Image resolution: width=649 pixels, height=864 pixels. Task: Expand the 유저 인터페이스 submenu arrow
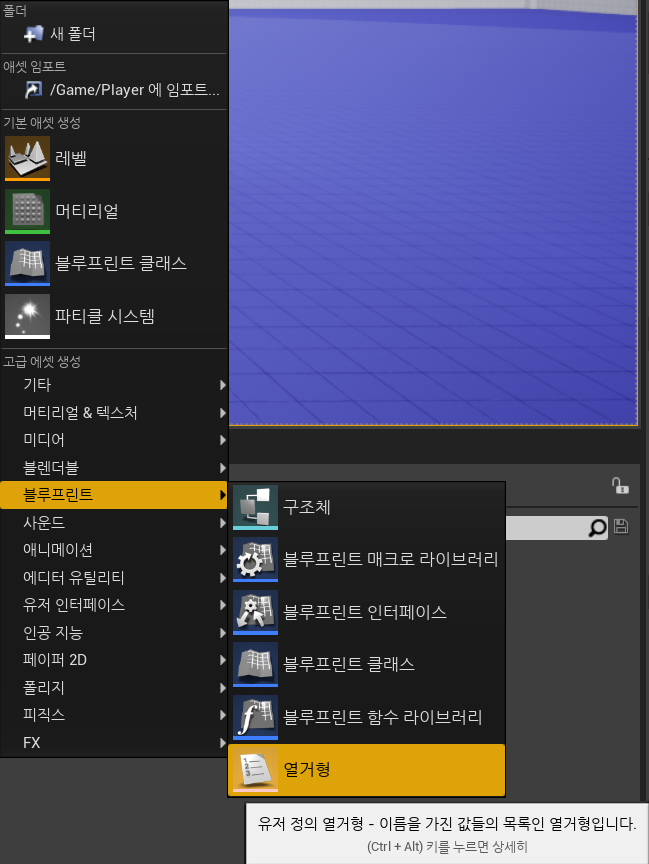223,605
